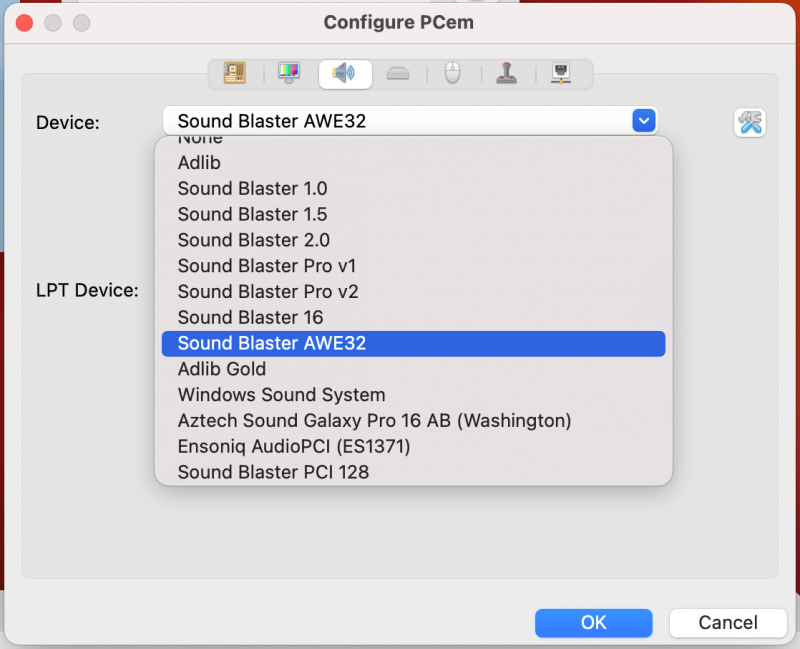Image resolution: width=800 pixels, height=649 pixels.
Task: Choose Adlib from the device list
Action: click(x=199, y=162)
